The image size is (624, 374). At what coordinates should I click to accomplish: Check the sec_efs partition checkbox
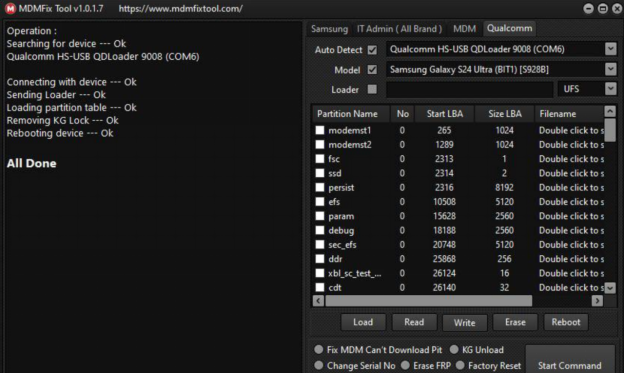coord(320,245)
